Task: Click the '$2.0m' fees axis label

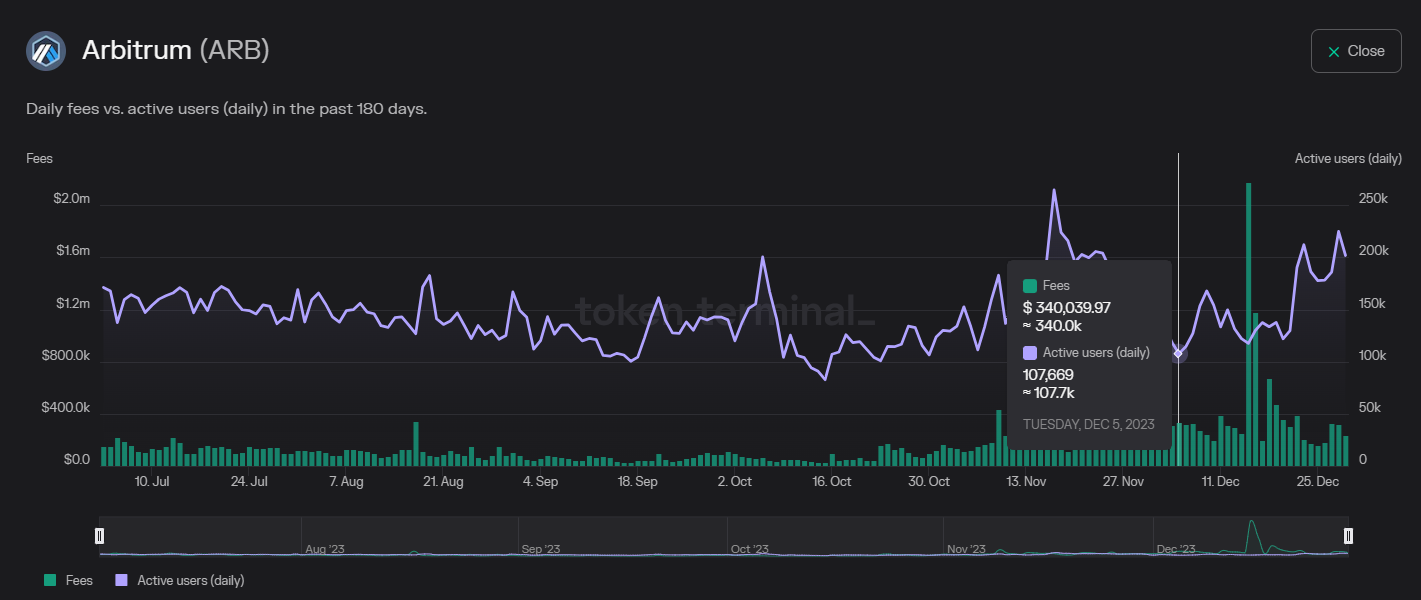Action: (72, 199)
